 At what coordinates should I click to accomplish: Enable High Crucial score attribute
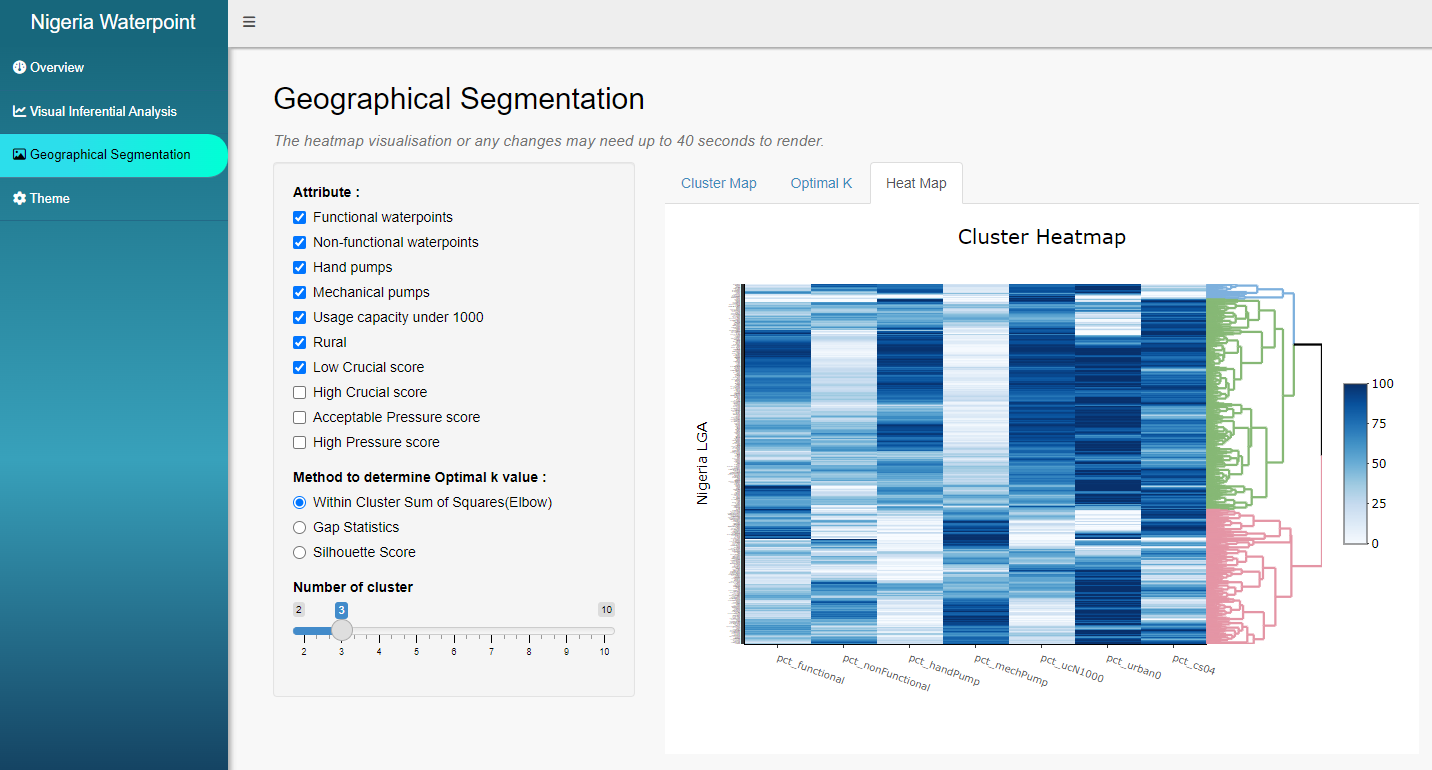pos(299,392)
